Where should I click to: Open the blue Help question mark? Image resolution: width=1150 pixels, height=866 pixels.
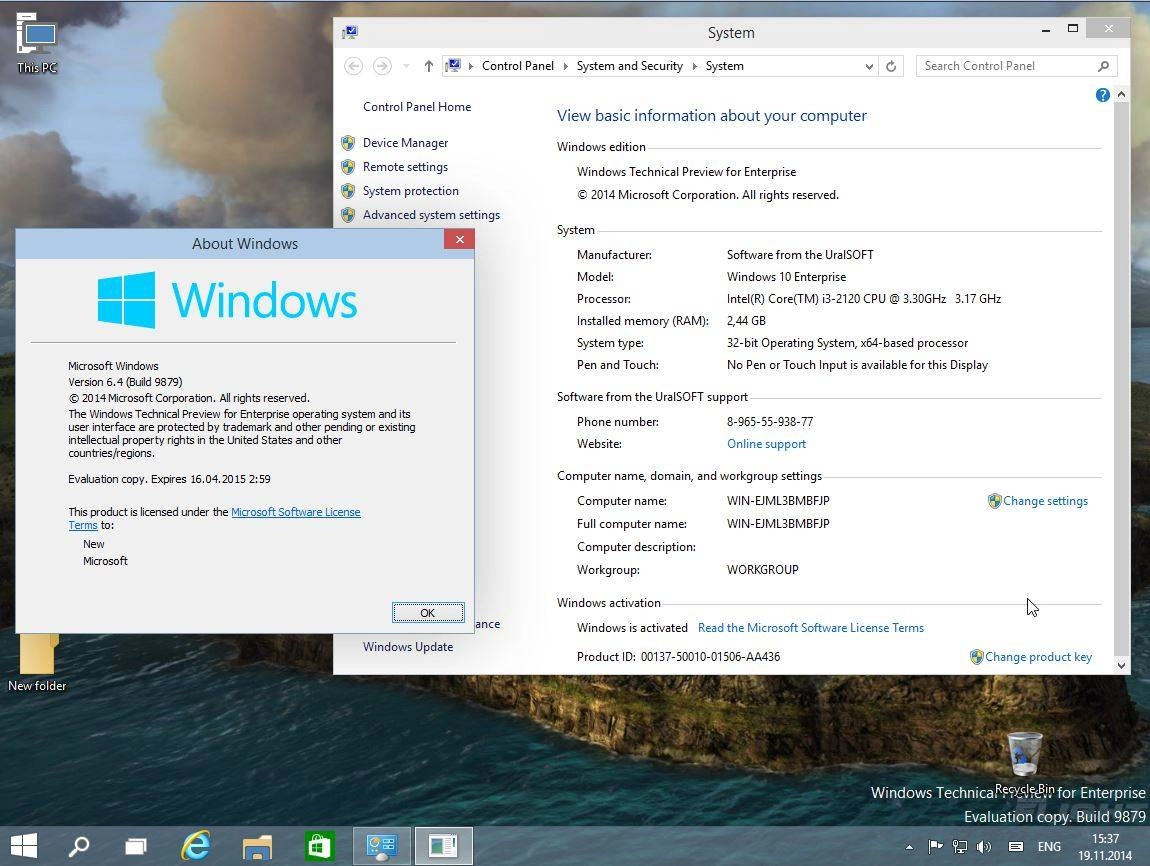tap(1102, 95)
